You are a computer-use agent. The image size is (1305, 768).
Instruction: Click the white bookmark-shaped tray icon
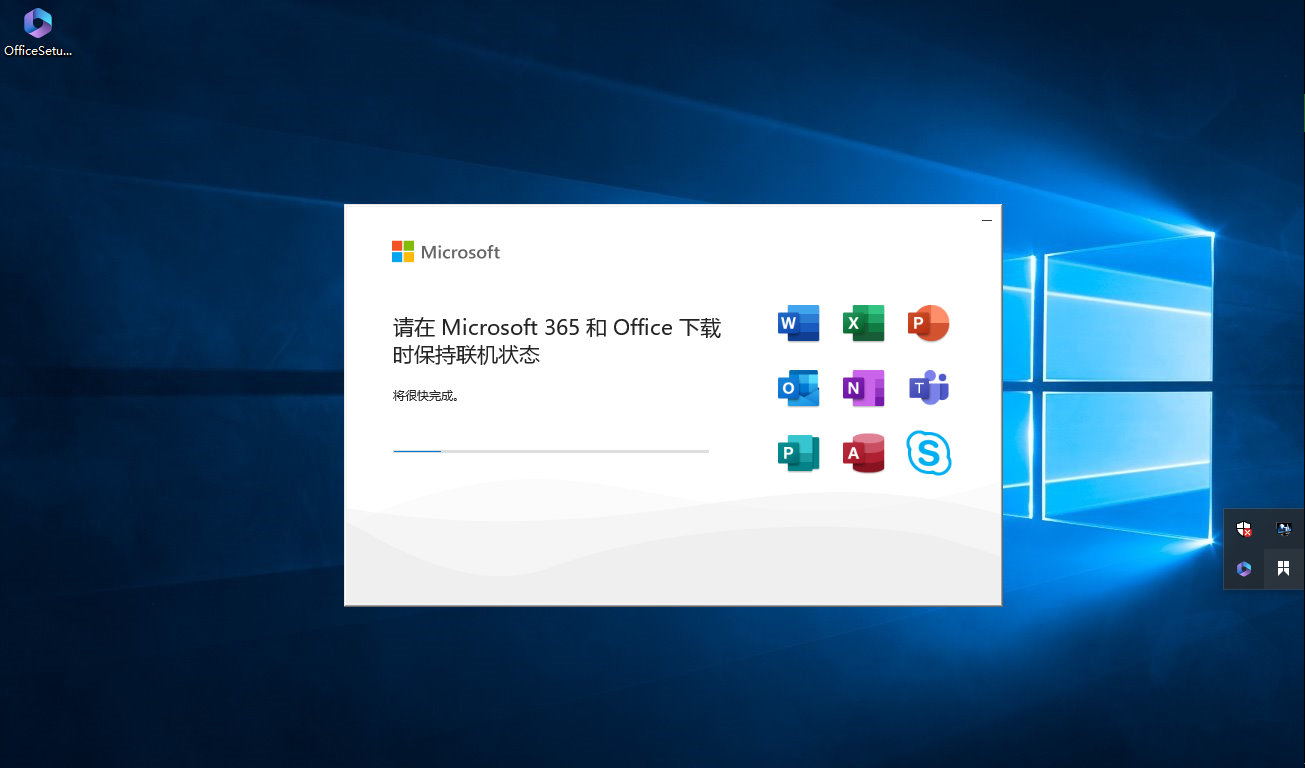coord(1284,569)
